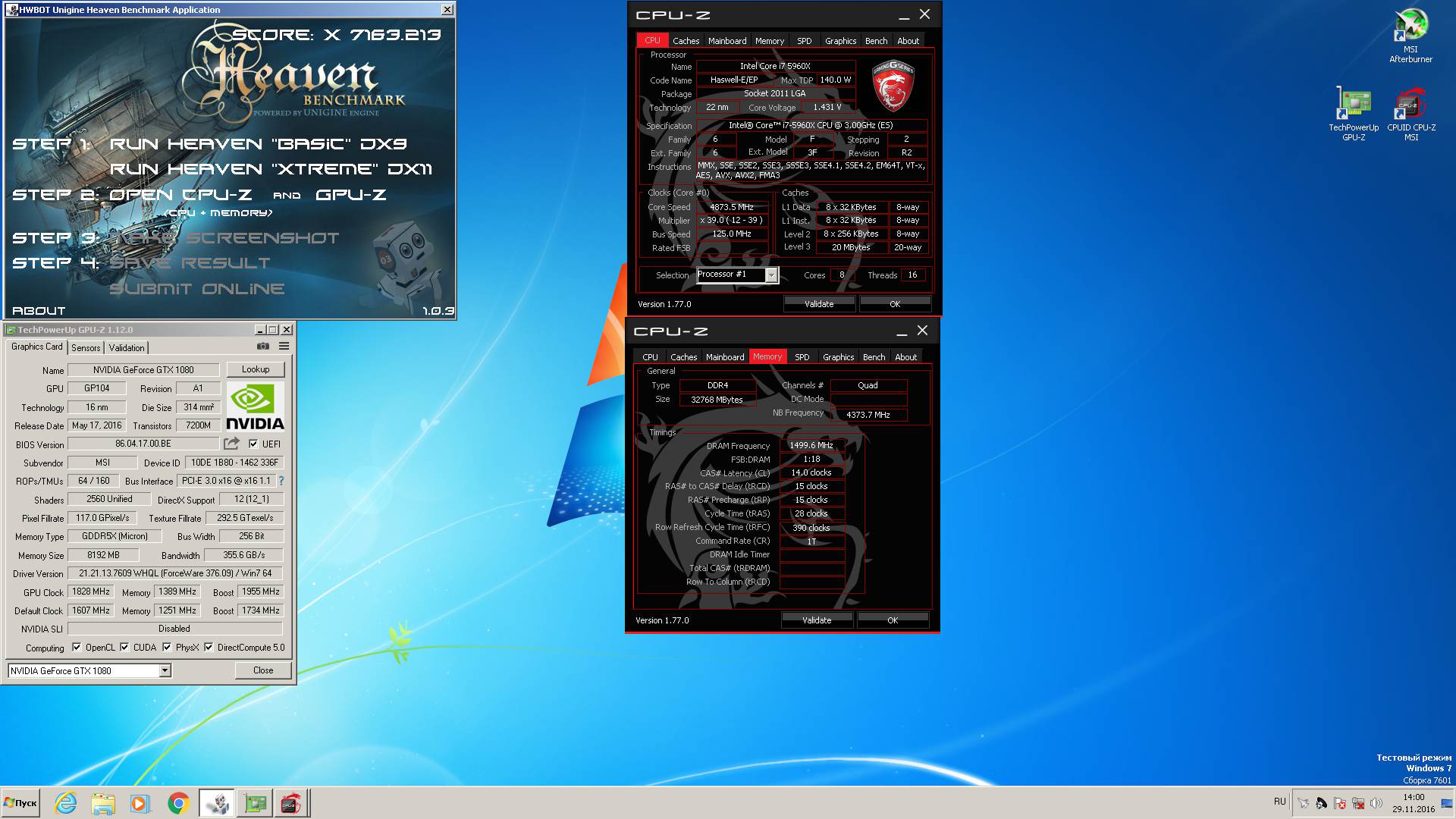This screenshot has width=1456, height=819.
Task: Click ABOUT in the Heaven Benchmark window
Action: coord(39,311)
